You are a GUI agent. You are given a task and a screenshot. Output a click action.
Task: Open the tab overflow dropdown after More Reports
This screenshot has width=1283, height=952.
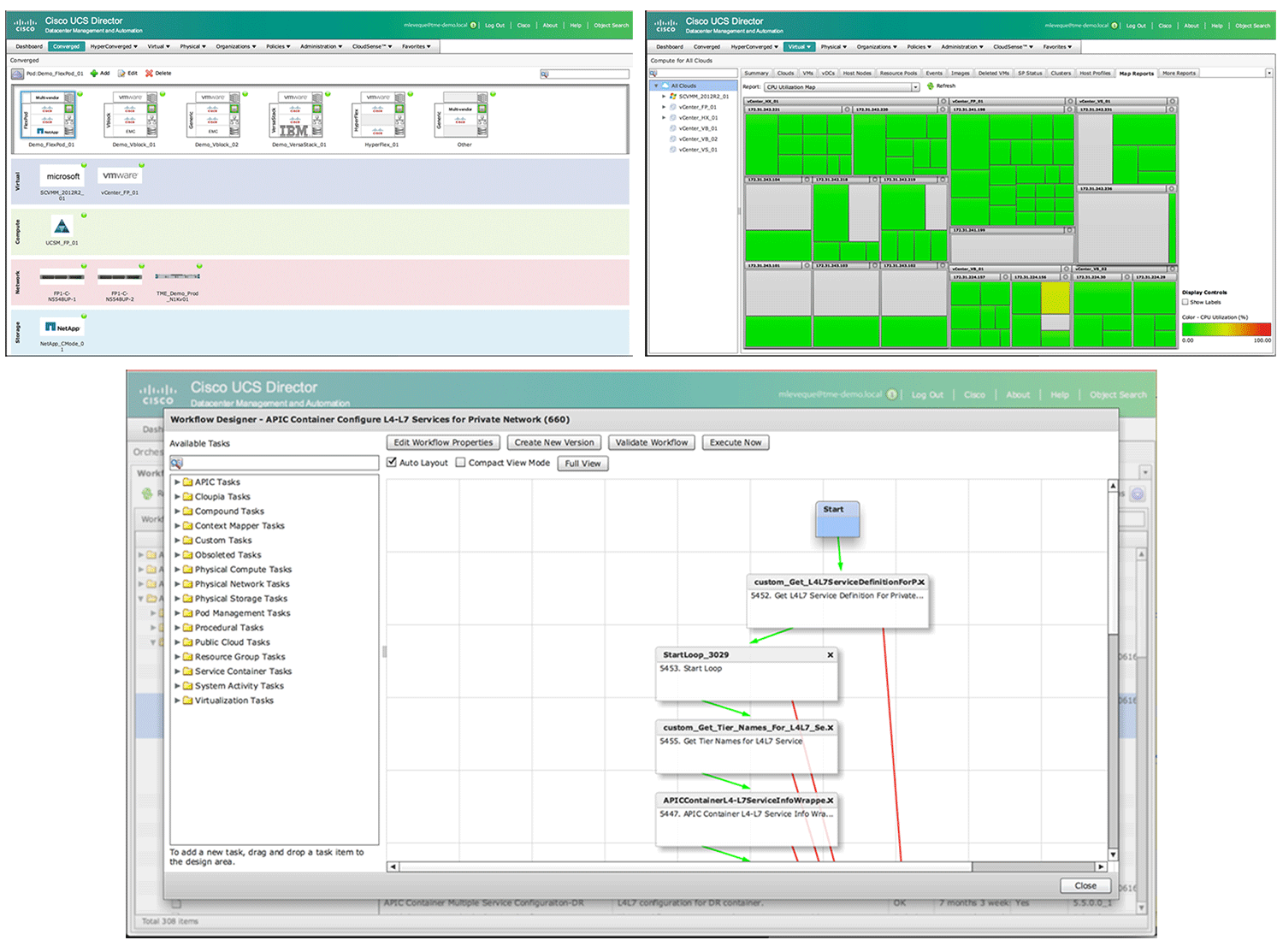click(x=1269, y=74)
